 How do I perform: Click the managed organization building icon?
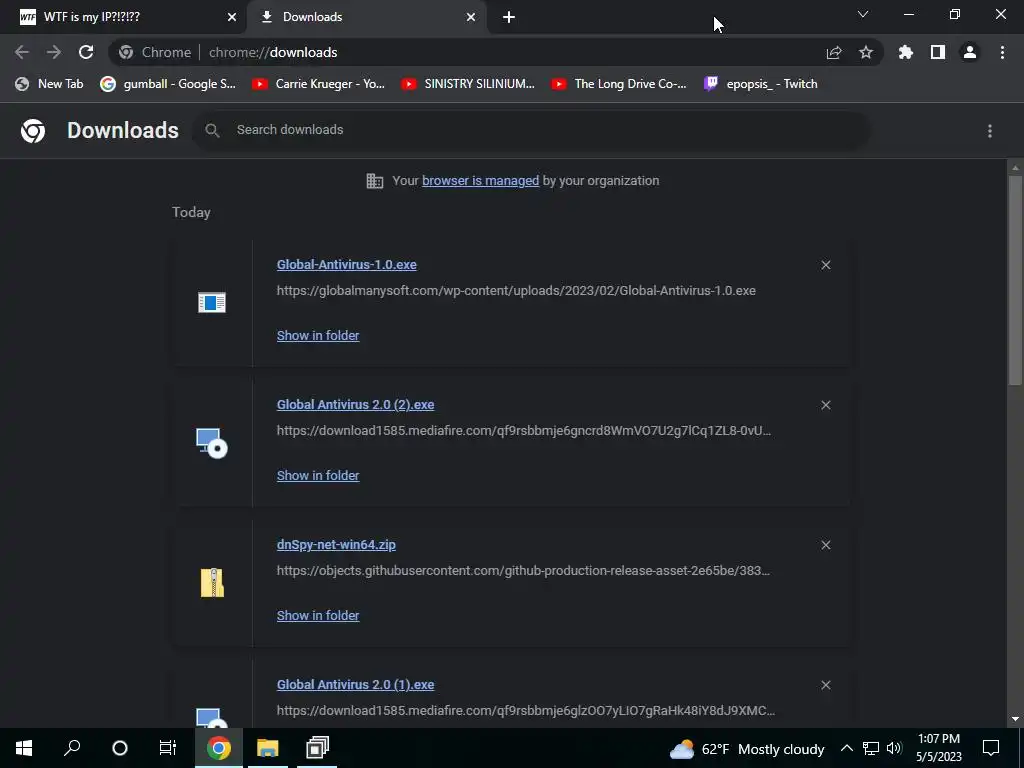(x=375, y=181)
